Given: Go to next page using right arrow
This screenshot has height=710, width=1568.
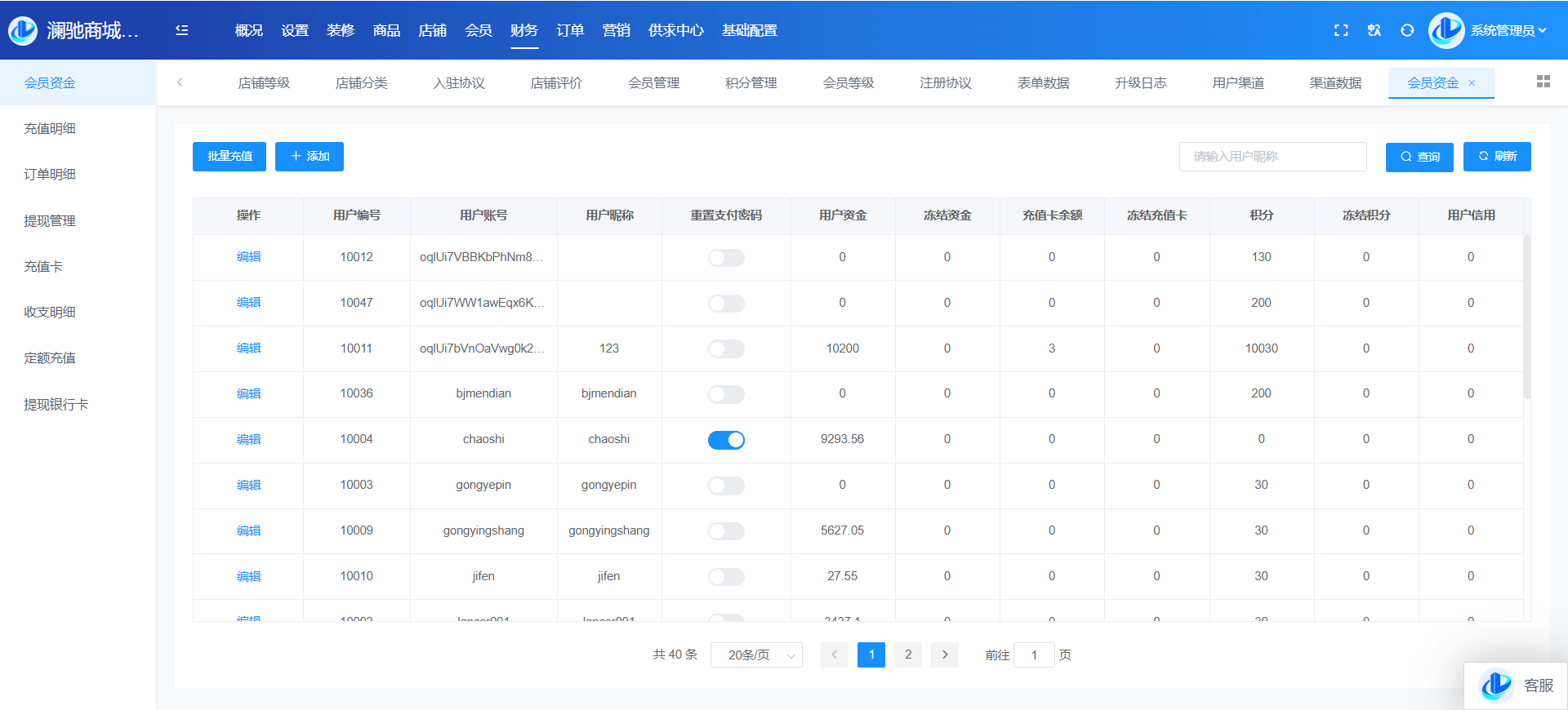Looking at the screenshot, I should pos(945,655).
